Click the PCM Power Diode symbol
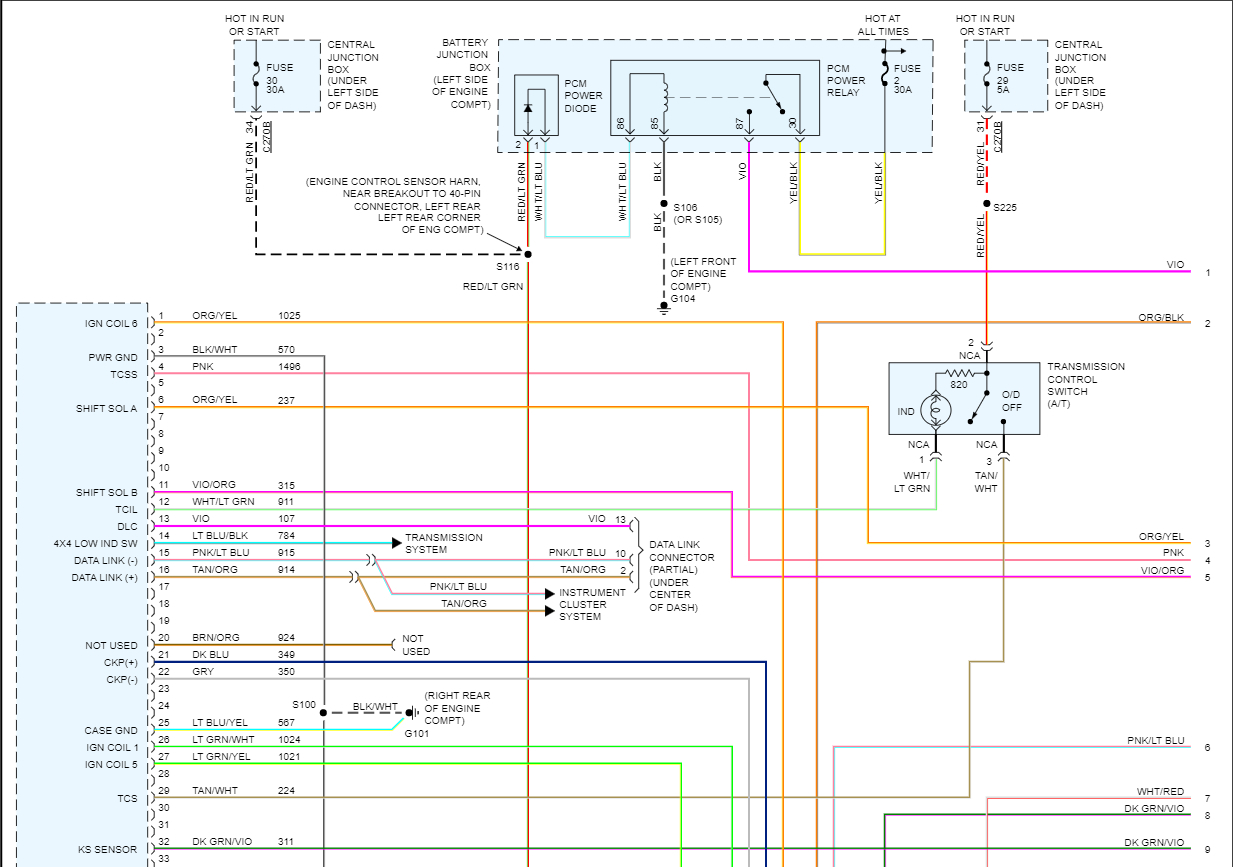Viewport: 1233px width, 867px height. 529,107
